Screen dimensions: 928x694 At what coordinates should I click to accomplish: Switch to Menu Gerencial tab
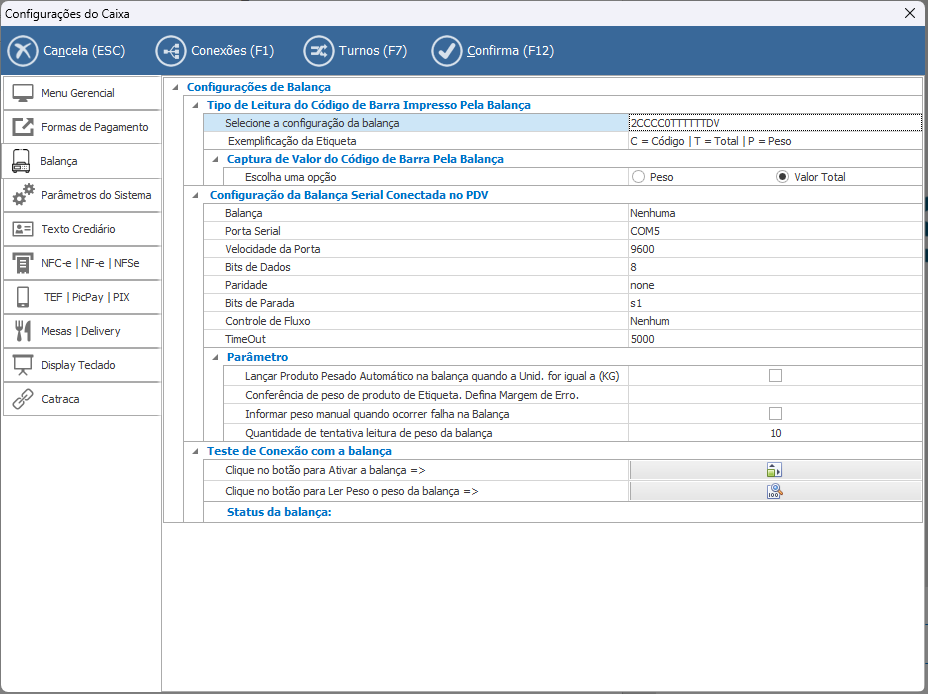tap(82, 93)
